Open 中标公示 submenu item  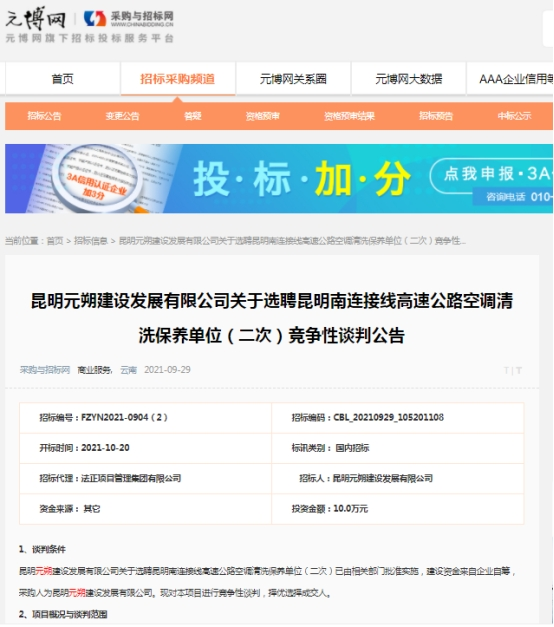(514, 116)
